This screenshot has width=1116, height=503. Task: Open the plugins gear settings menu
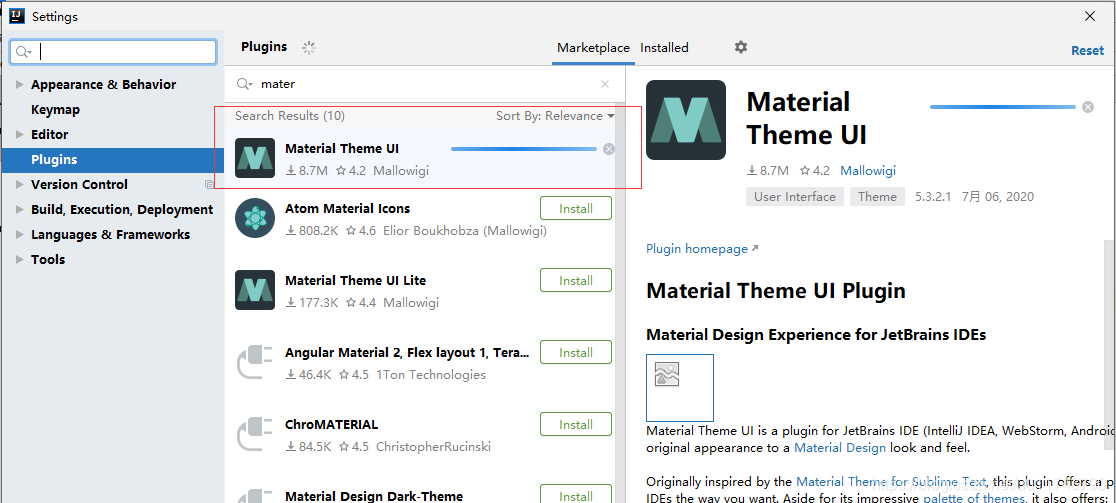point(741,47)
